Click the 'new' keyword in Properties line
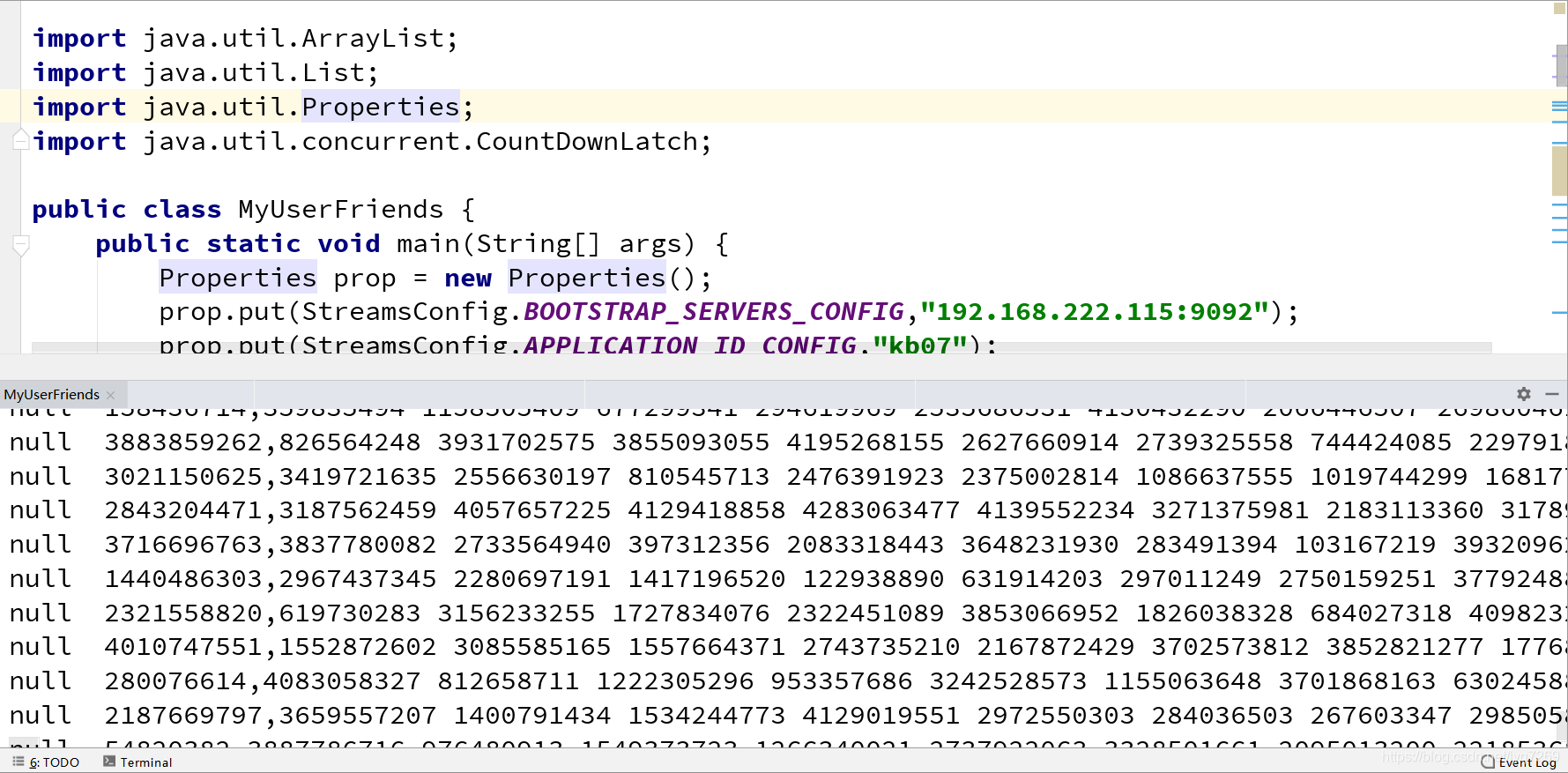 click(x=468, y=278)
